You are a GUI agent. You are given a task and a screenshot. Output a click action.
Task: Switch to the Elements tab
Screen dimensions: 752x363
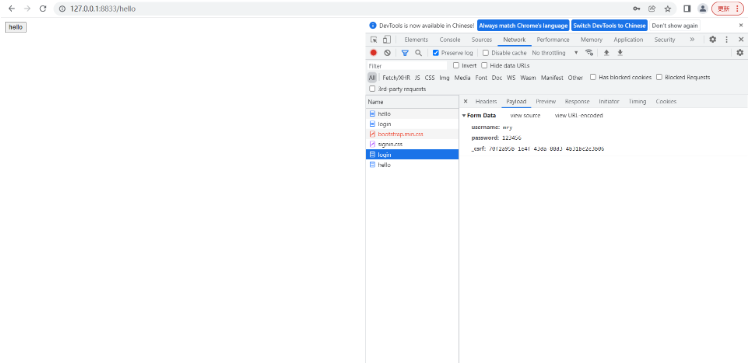[416, 40]
